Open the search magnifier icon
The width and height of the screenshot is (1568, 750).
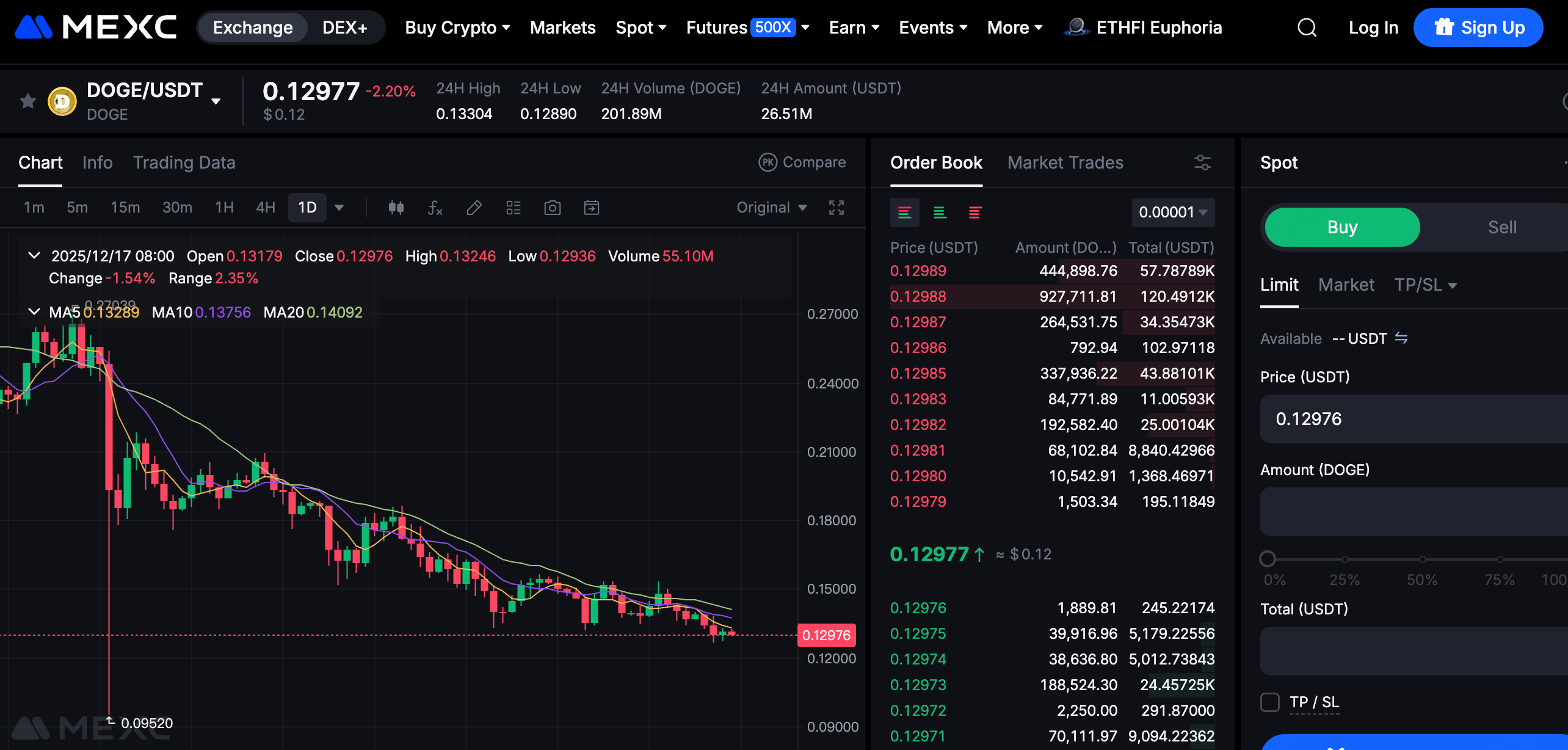click(x=1307, y=27)
